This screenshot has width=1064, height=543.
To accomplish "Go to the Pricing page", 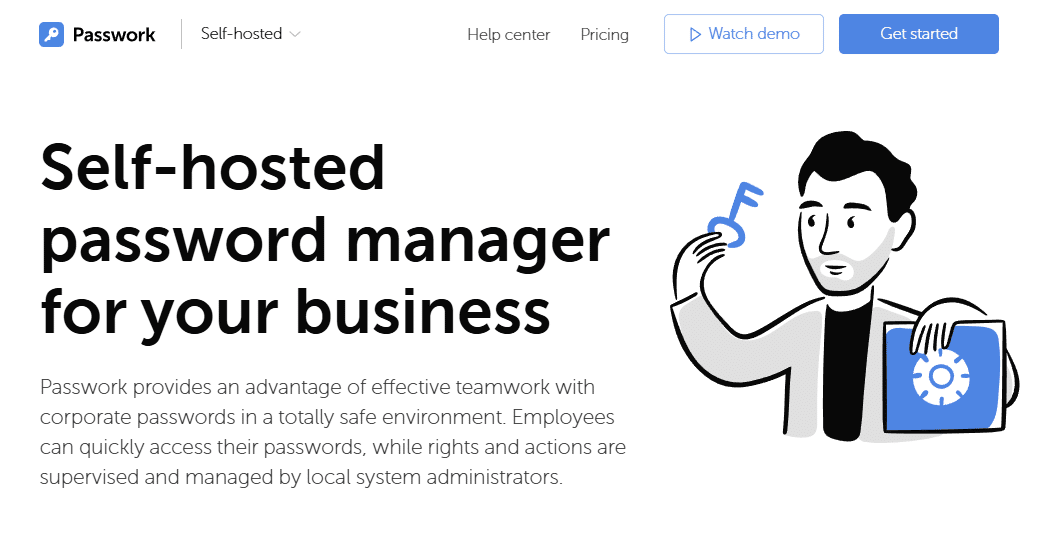I will [x=605, y=35].
